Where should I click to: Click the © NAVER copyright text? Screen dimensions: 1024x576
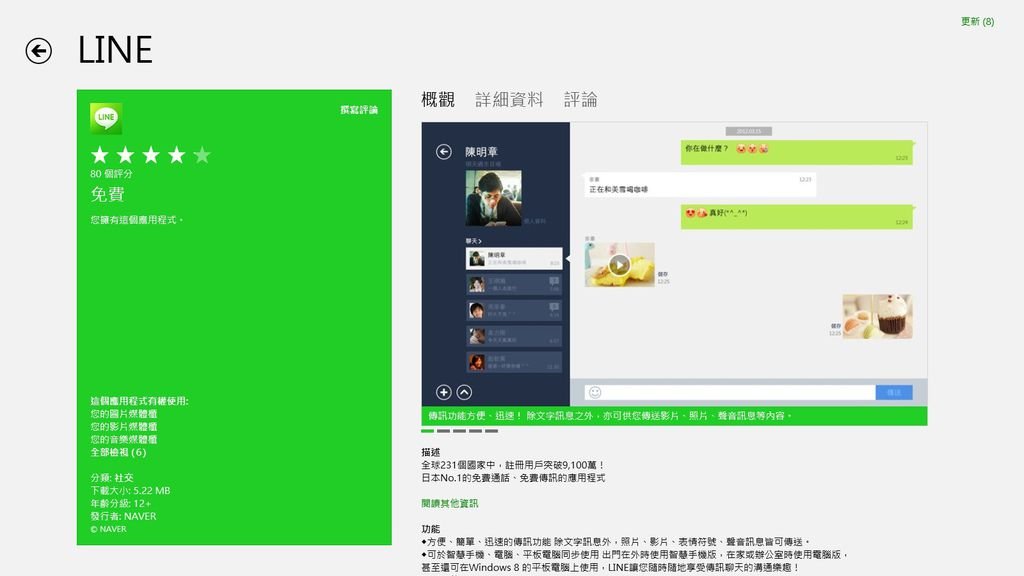click(x=108, y=529)
